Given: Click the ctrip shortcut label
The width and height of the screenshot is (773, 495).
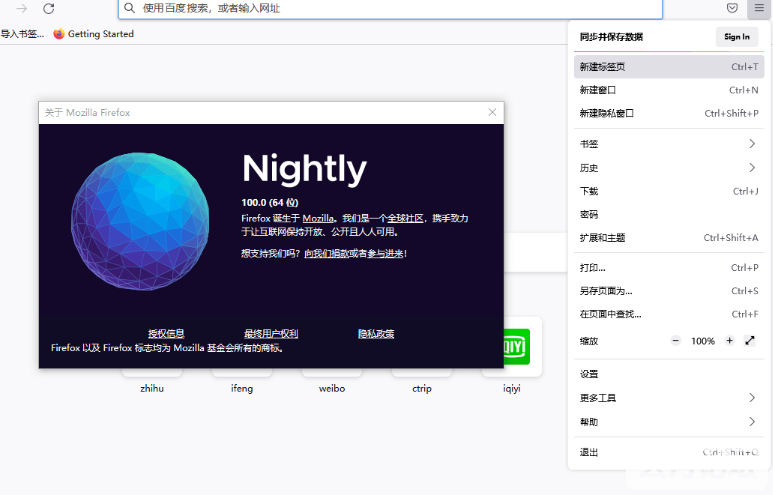Looking at the screenshot, I should tap(422, 389).
